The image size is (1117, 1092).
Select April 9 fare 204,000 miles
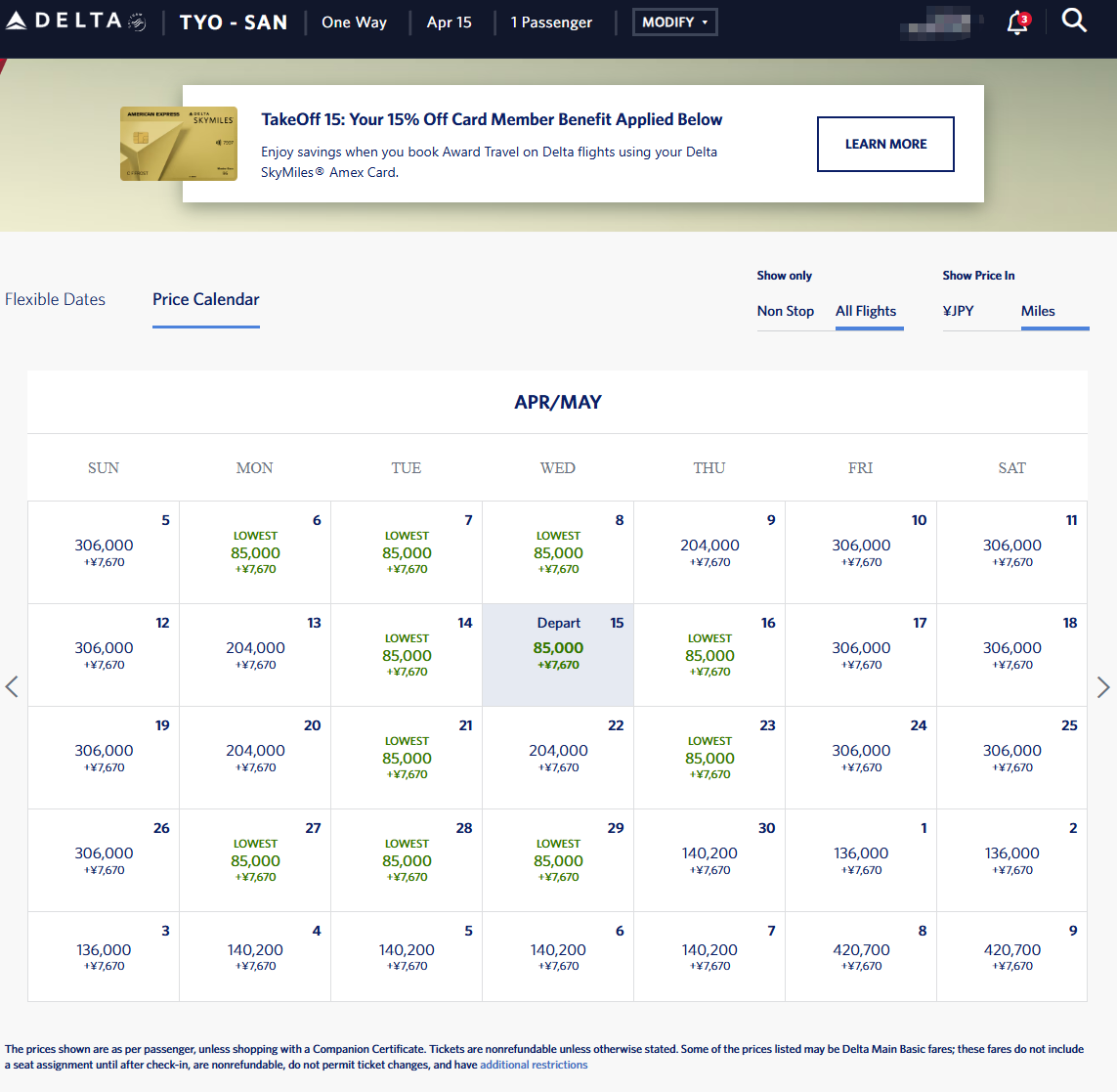point(709,552)
